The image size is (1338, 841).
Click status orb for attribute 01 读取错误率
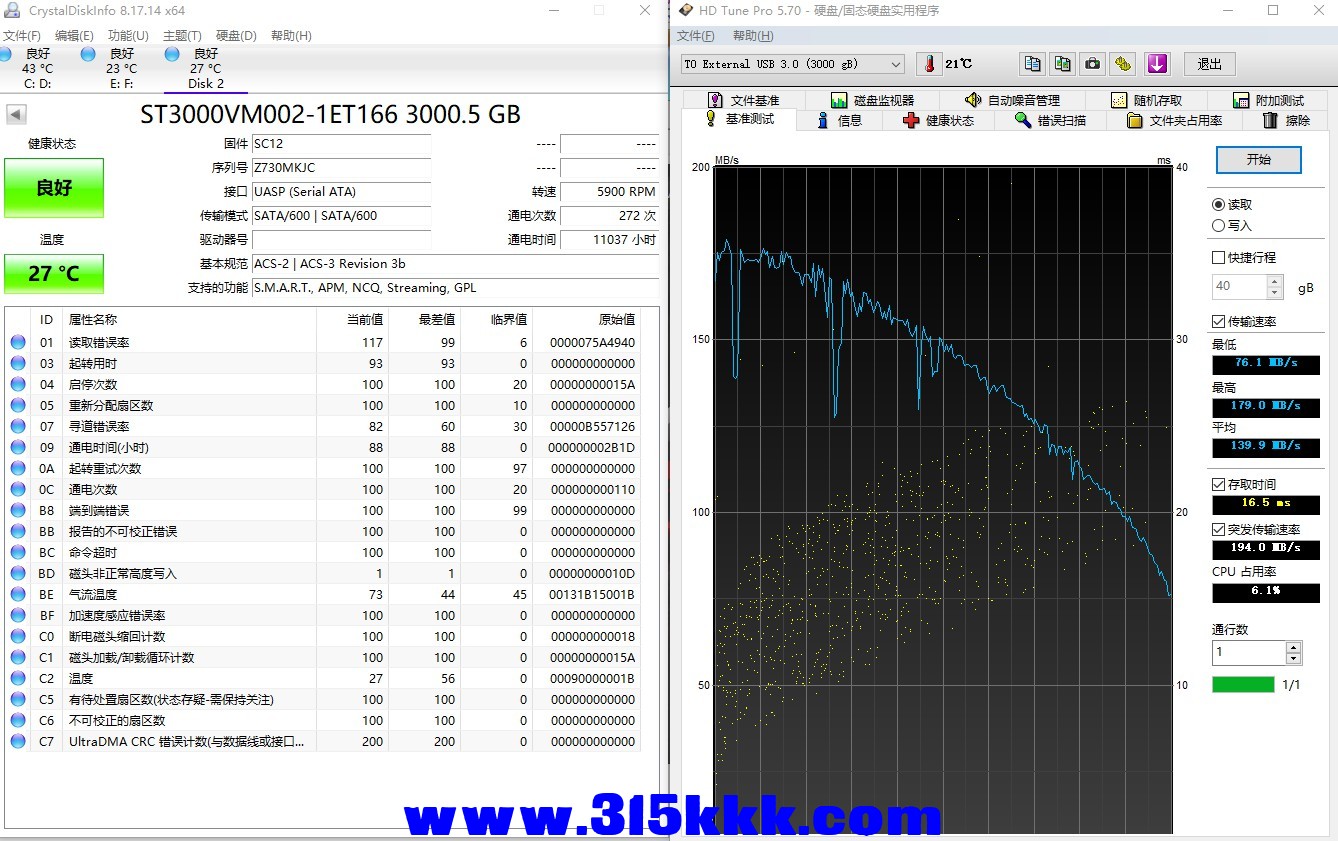(18, 342)
